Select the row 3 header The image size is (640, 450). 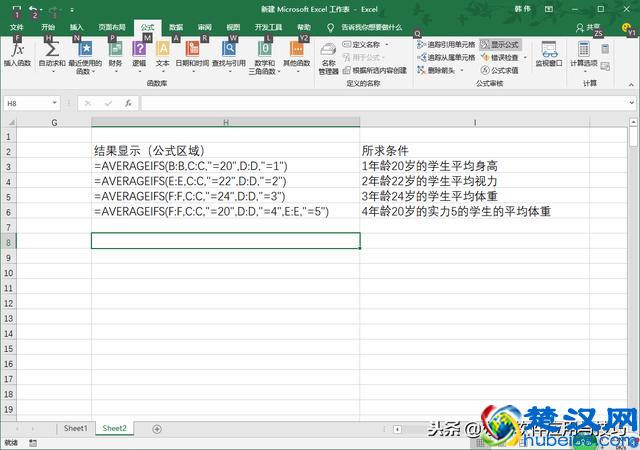[x=8, y=166]
